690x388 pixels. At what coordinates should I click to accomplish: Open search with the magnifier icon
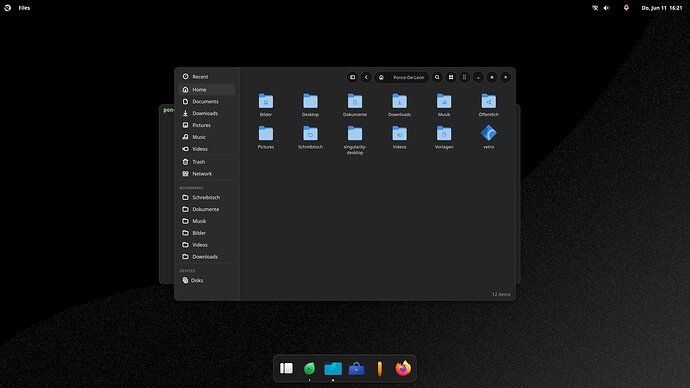437,77
